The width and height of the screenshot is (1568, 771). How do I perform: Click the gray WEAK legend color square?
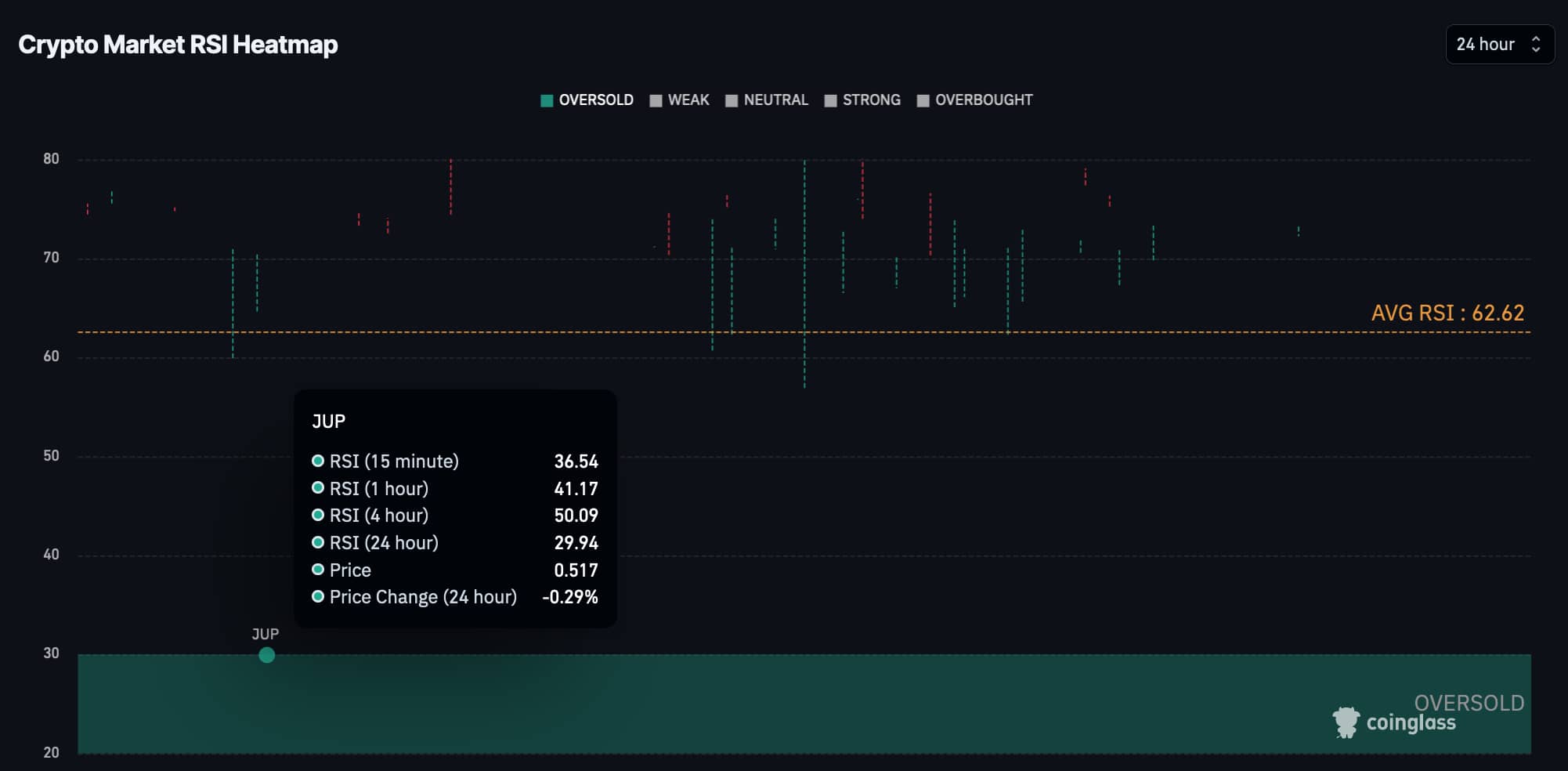[x=656, y=100]
